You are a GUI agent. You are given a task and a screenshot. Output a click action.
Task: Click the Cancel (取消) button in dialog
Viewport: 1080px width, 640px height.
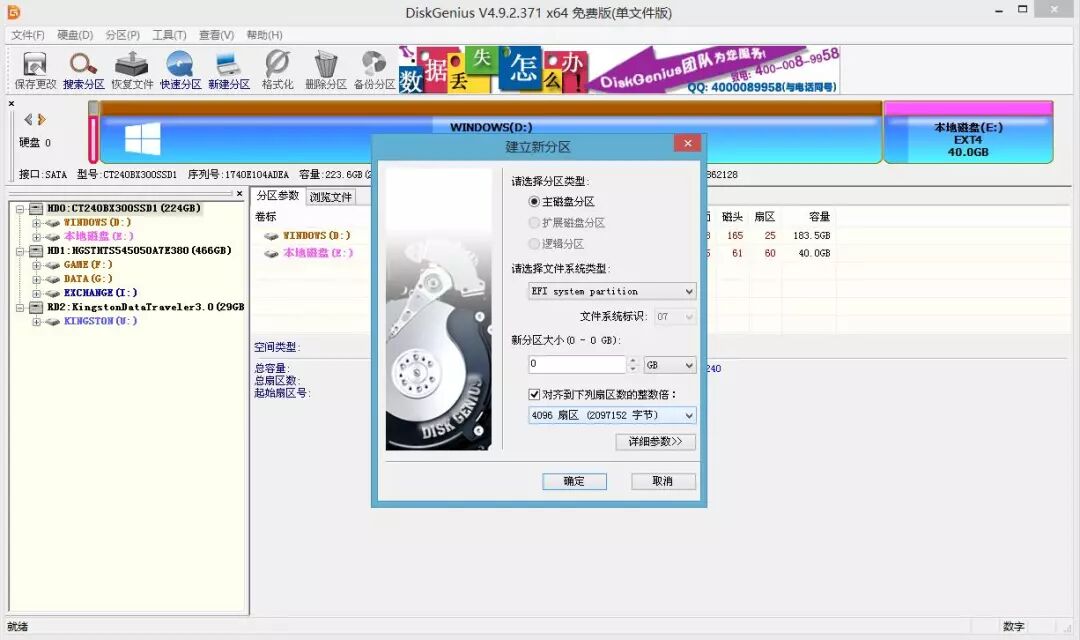coord(663,482)
